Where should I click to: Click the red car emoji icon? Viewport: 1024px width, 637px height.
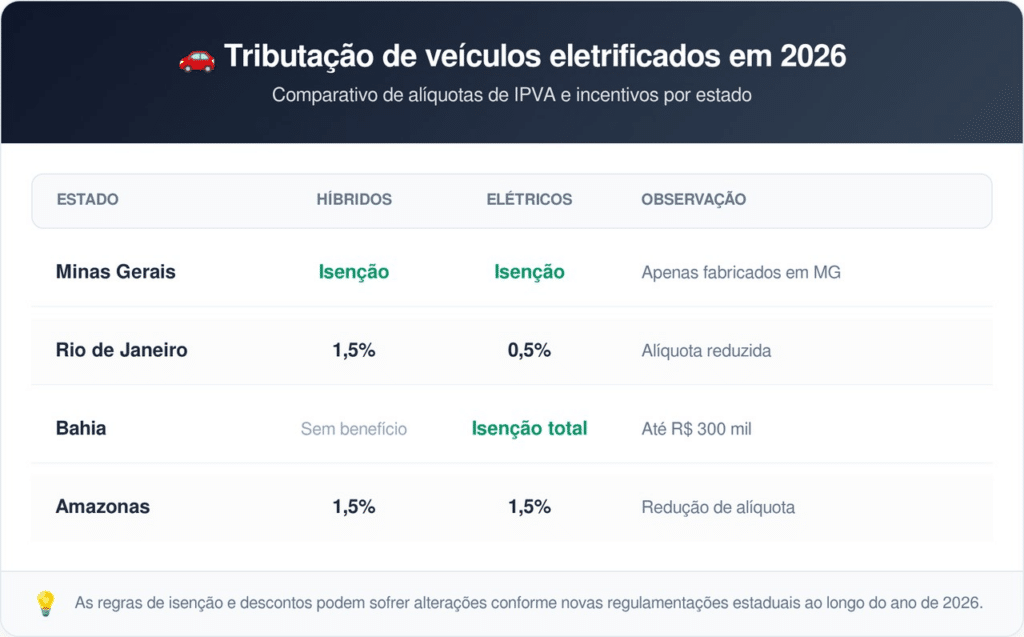pos(197,60)
